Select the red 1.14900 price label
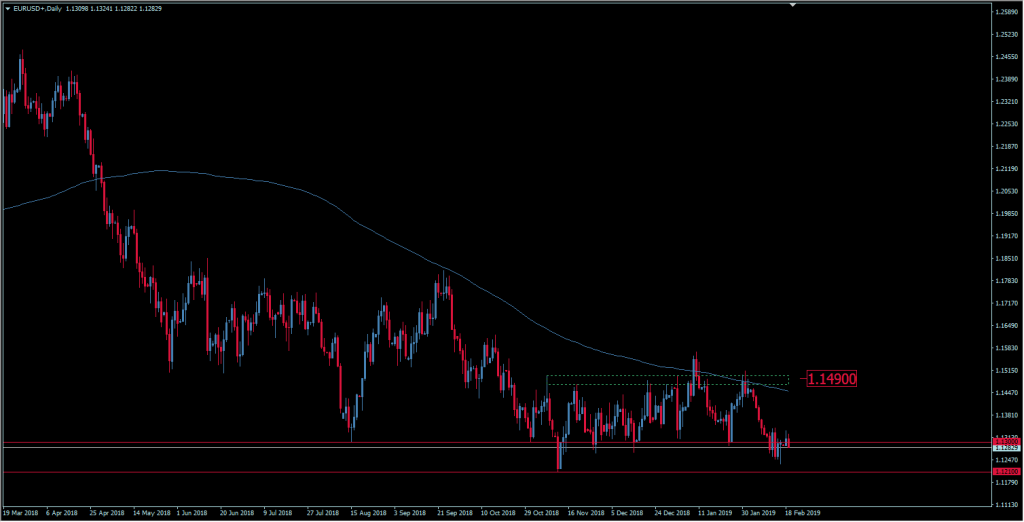Screen dimensions: 1024x522 [831, 378]
